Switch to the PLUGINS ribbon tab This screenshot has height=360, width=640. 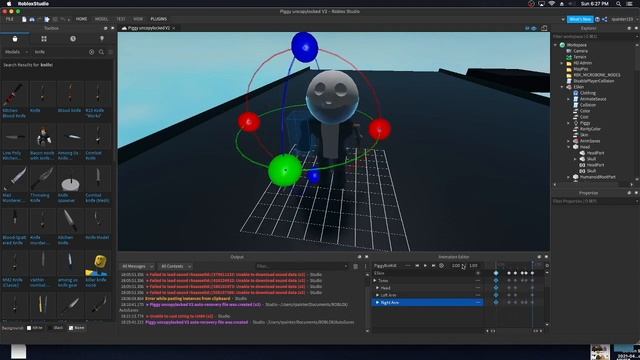pyautogui.click(x=159, y=19)
